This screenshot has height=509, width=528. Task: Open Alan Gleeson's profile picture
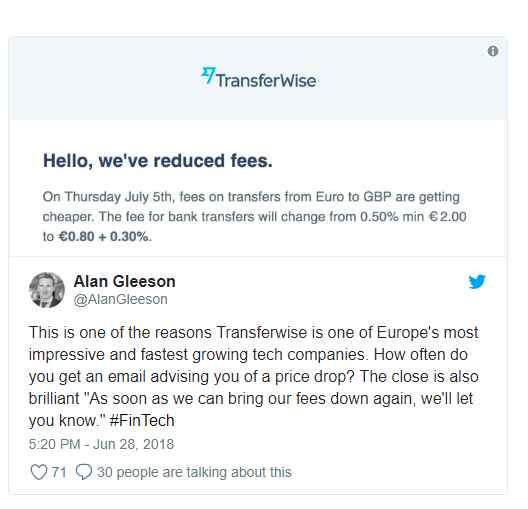(x=47, y=290)
